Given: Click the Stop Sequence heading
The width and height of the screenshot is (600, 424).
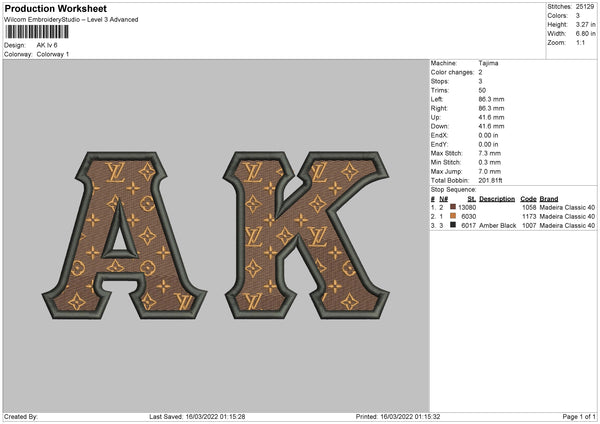Looking at the screenshot, I should pyautogui.click(x=453, y=190).
